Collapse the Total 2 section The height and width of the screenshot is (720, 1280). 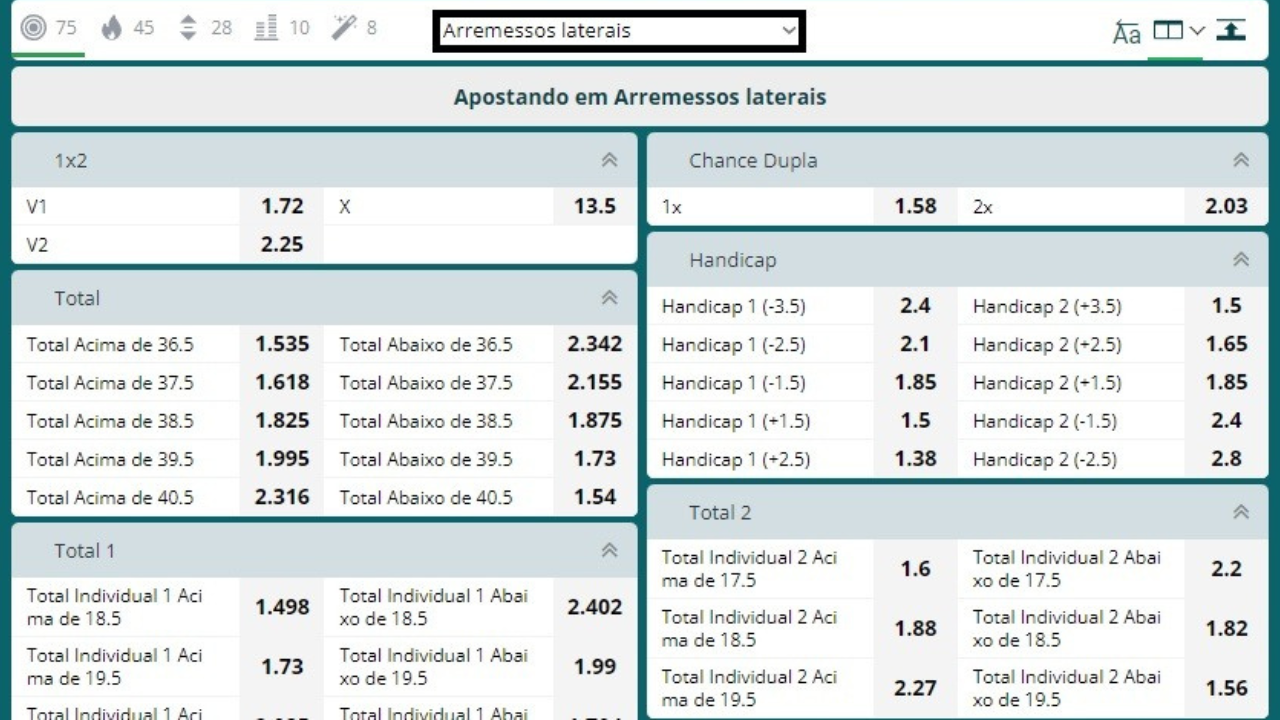click(x=1241, y=512)
